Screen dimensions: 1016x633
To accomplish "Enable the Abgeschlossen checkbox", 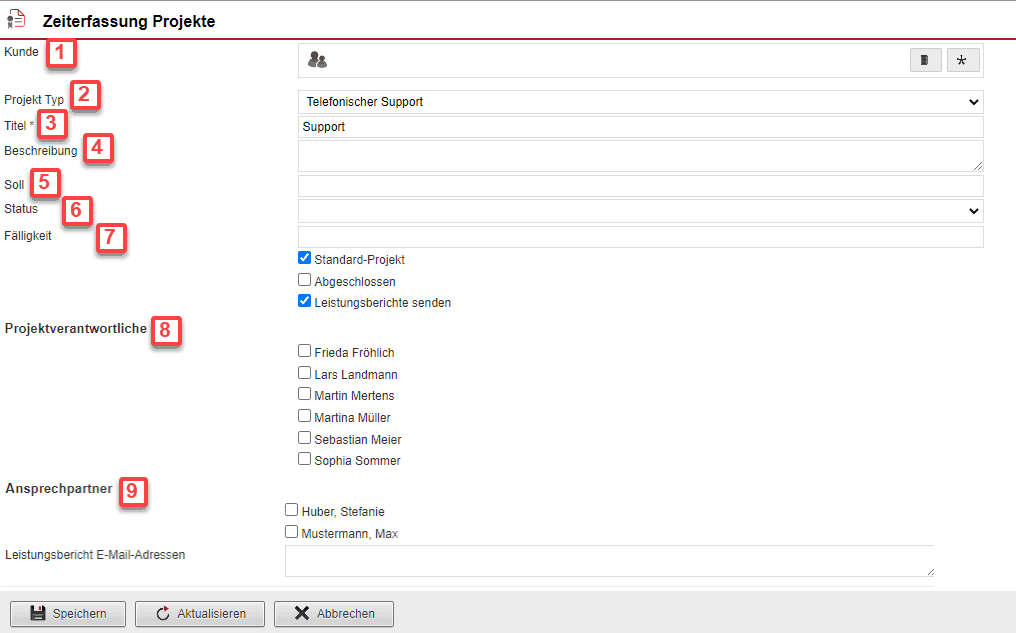I will pos(305,280).
